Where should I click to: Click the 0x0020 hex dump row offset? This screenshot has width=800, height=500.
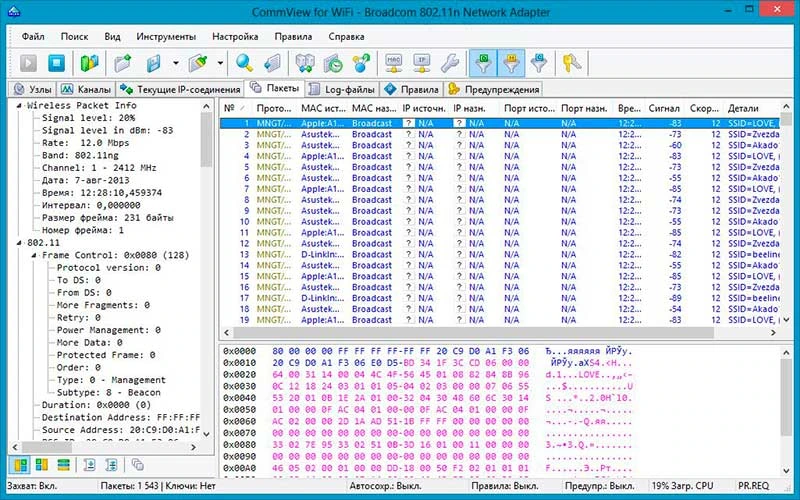point(239,374)
